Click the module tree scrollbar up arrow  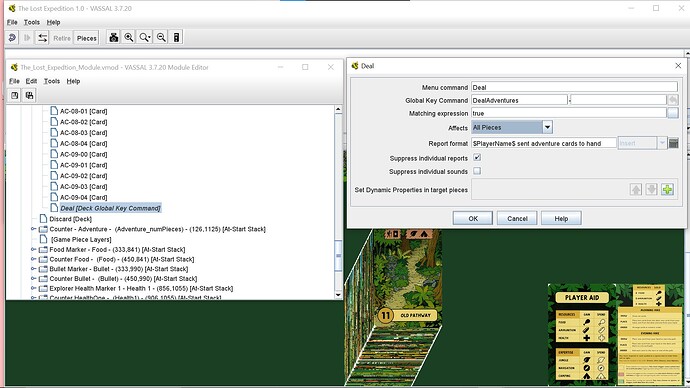point(338,109)
